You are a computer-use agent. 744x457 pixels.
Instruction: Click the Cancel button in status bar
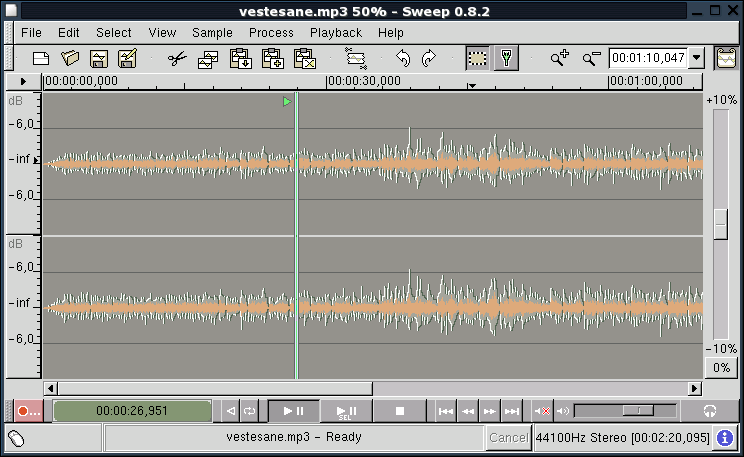tap(508, 438)
